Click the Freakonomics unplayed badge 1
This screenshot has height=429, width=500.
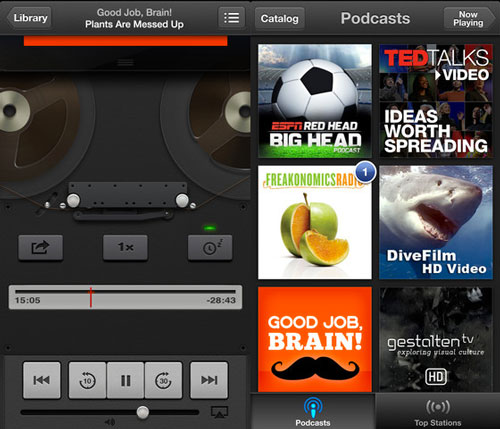click(x=365, y=172)
